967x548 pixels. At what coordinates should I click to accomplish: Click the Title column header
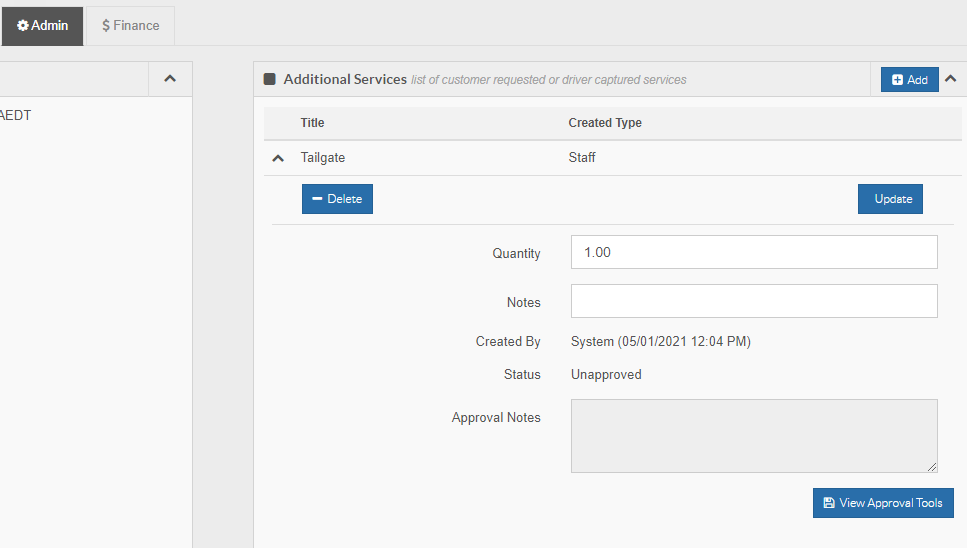(x=312, y=123)
